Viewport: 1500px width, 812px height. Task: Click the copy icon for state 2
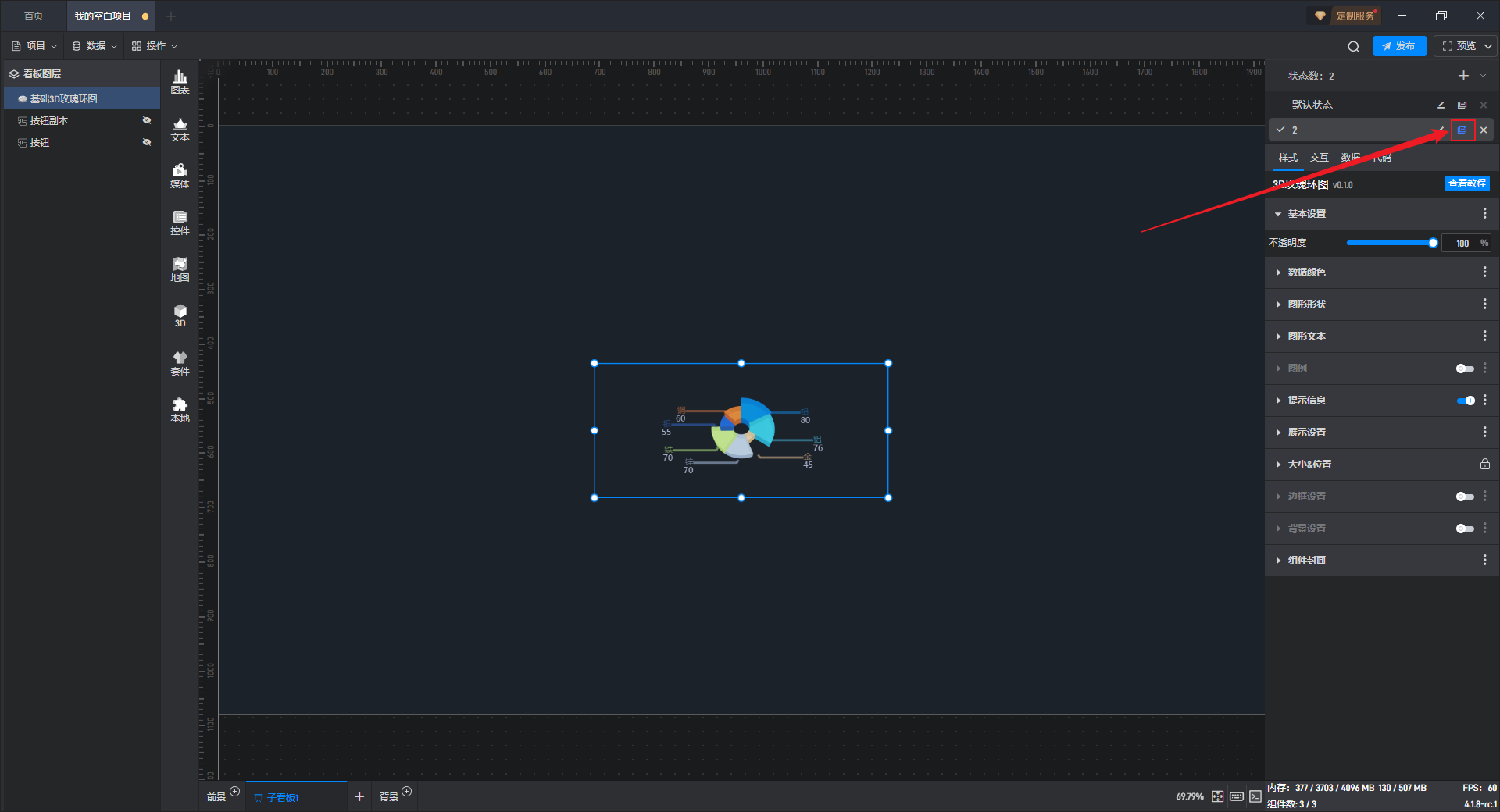(x=1462, y=130)
